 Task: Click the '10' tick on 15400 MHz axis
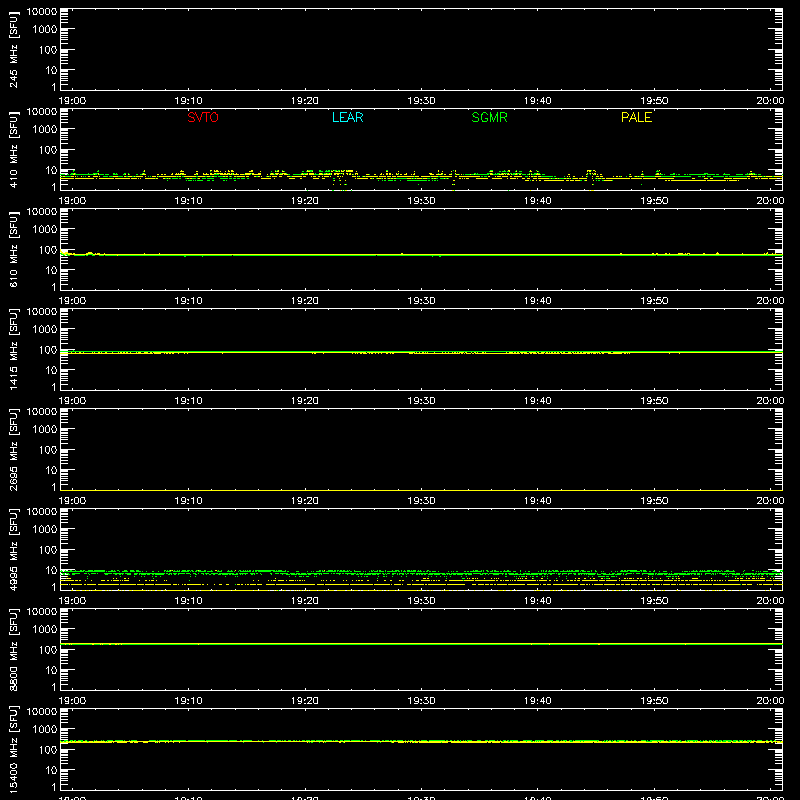51,770
